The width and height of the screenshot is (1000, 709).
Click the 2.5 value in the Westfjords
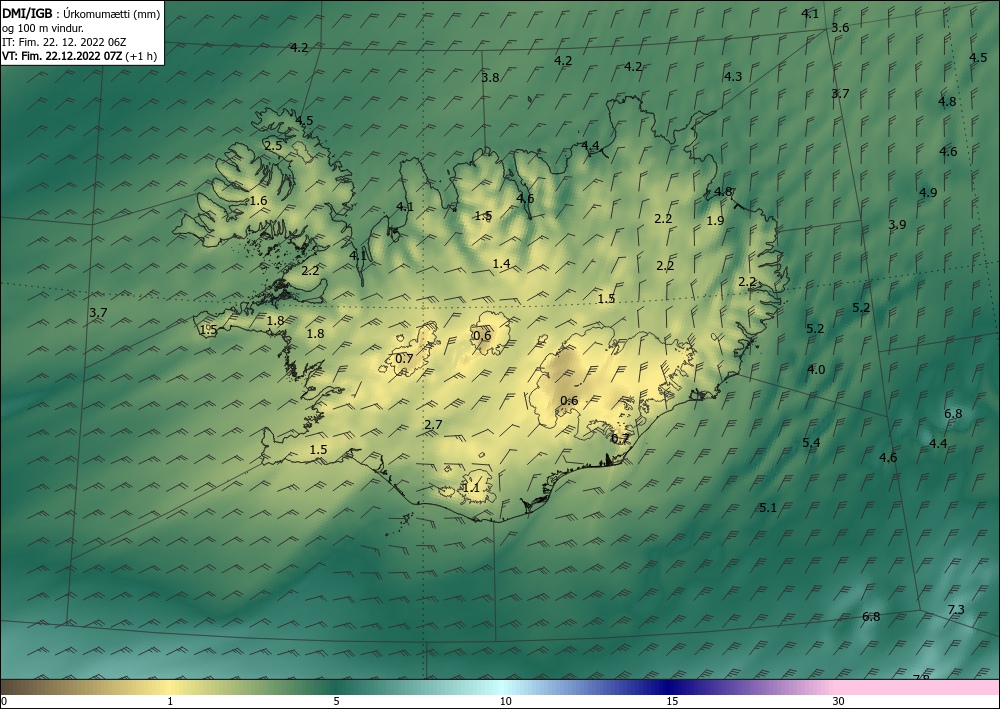[x=273, y=146]
